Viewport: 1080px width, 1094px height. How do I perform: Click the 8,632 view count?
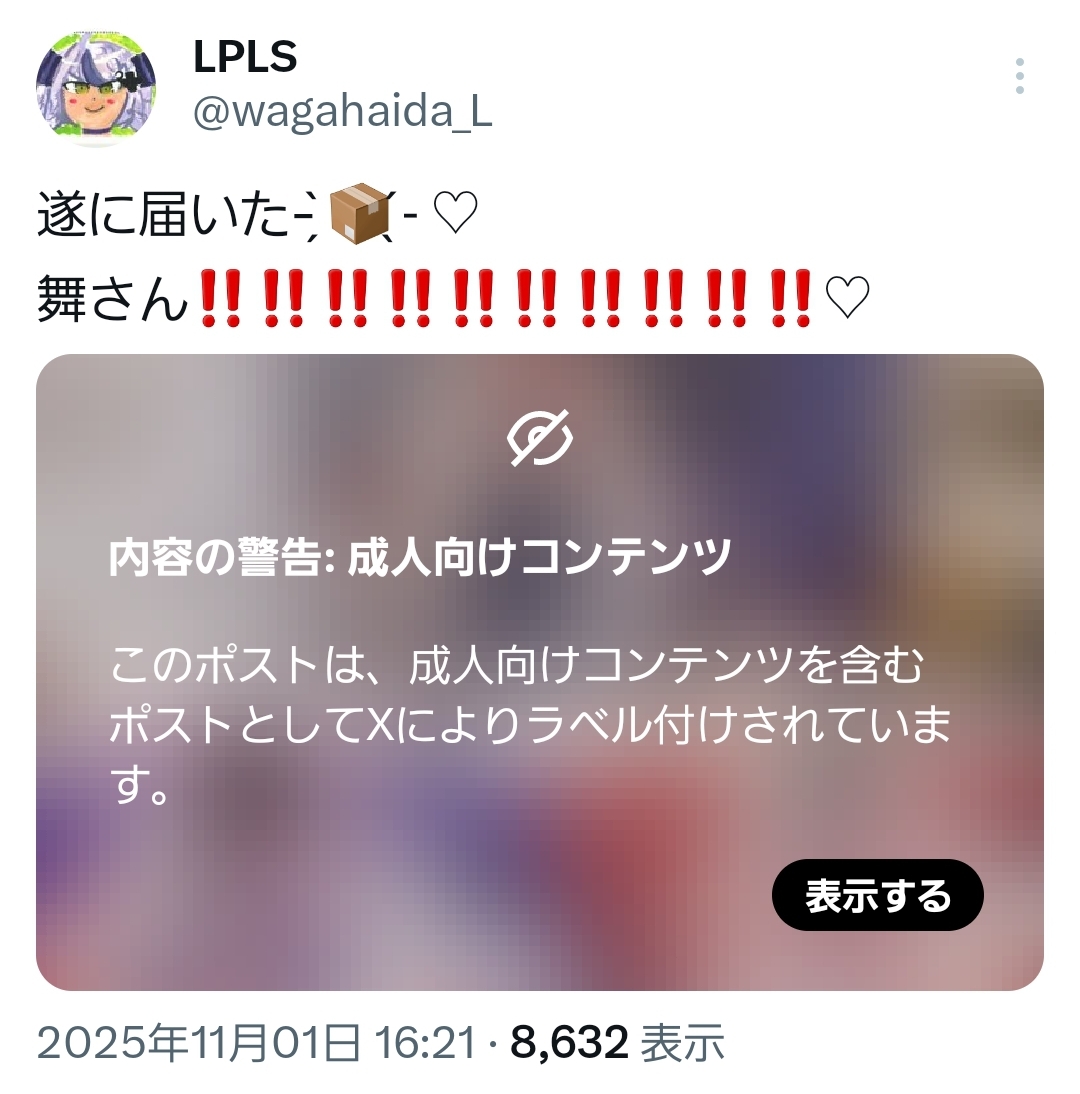tap(569, 1044)
